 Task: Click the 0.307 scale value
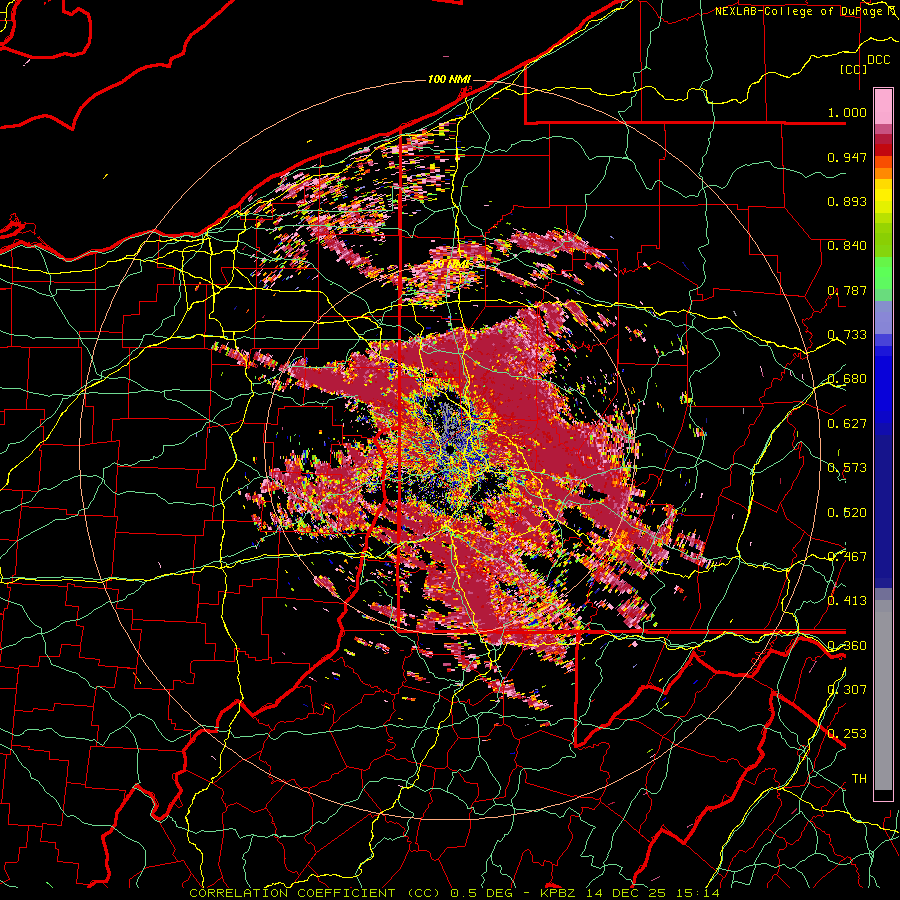click(x=847, y=689)
